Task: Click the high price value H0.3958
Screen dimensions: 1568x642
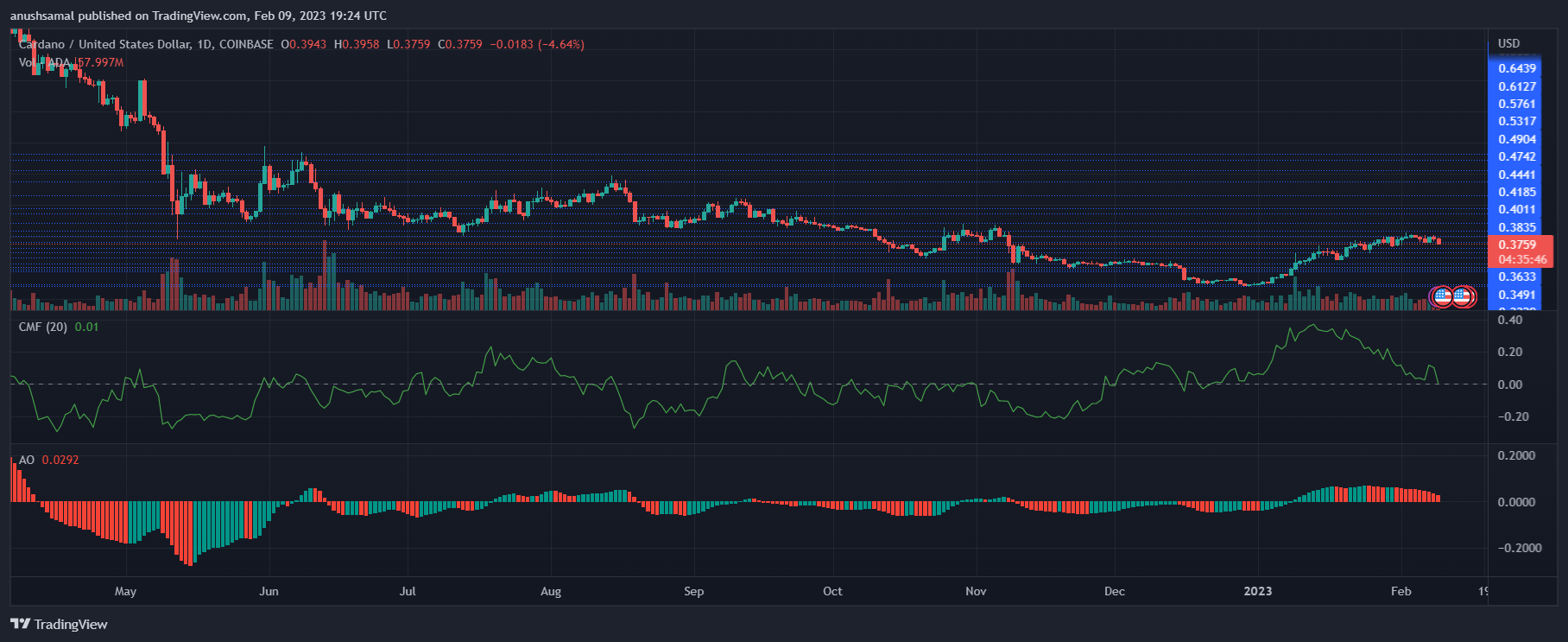Action: [357, 44]
